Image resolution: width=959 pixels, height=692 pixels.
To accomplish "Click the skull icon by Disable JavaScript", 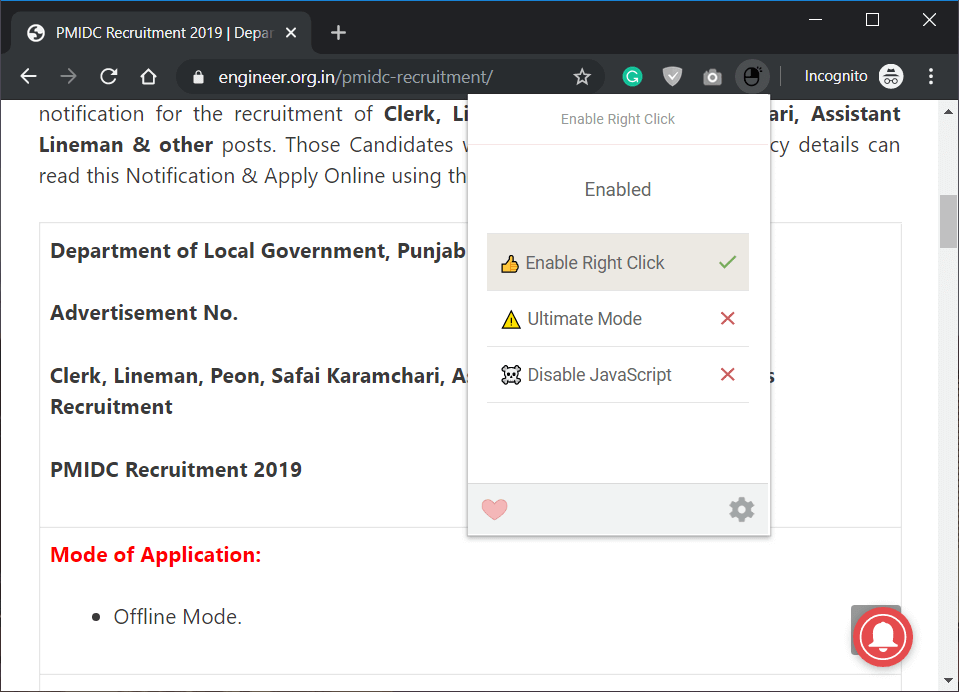I will pos(511,374).
